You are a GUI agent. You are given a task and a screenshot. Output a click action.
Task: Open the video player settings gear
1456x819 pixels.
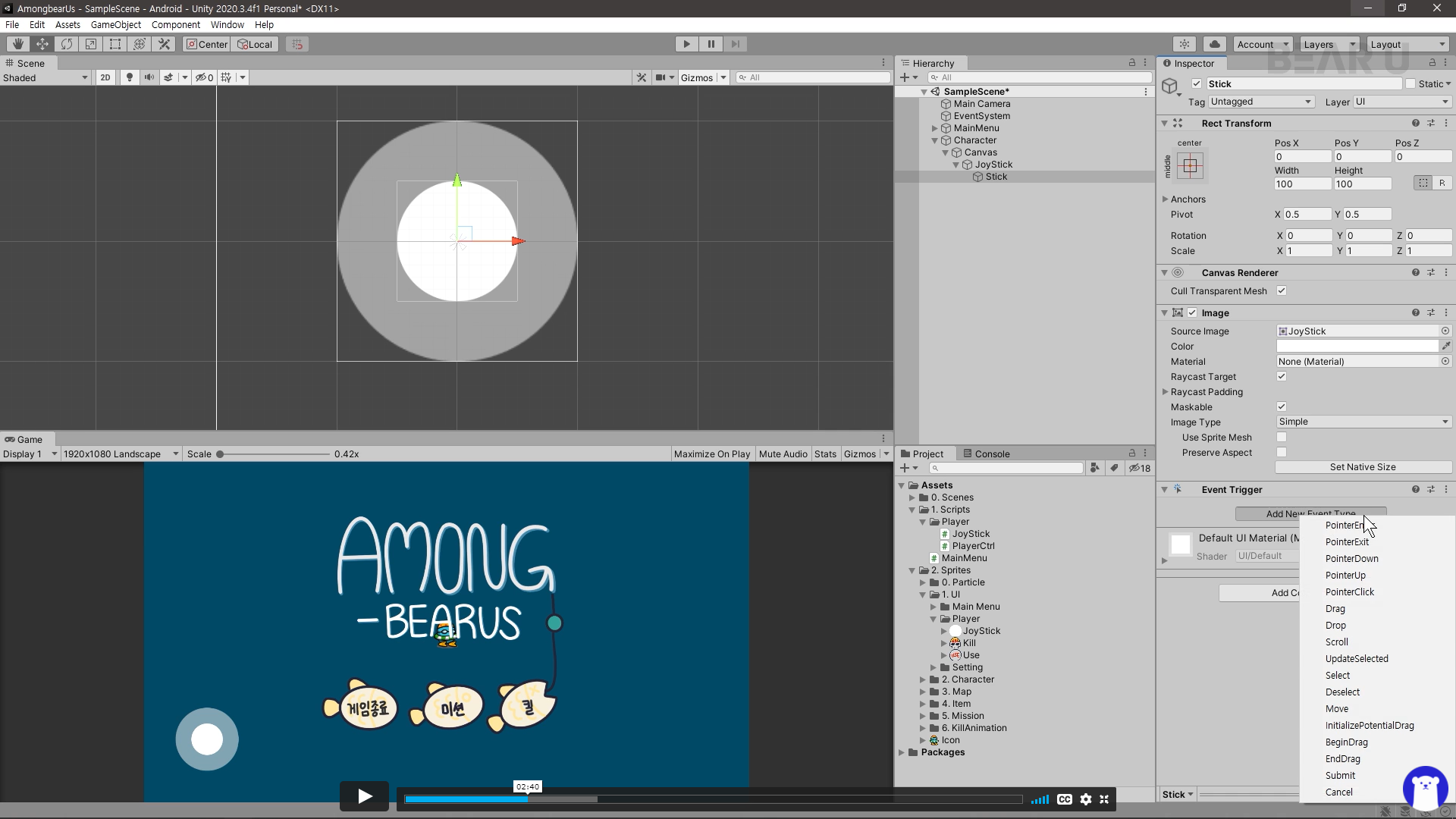[x=1086, y=799]
